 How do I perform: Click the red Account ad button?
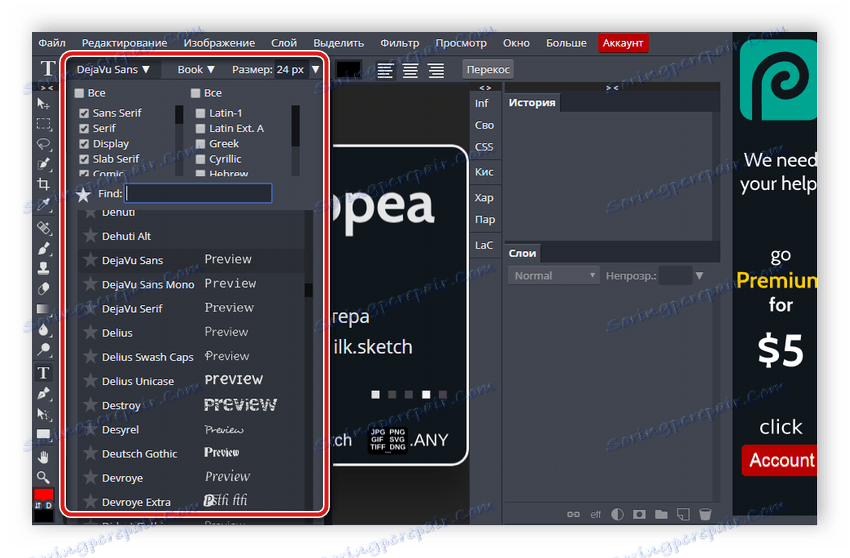(x=780, y=460)
